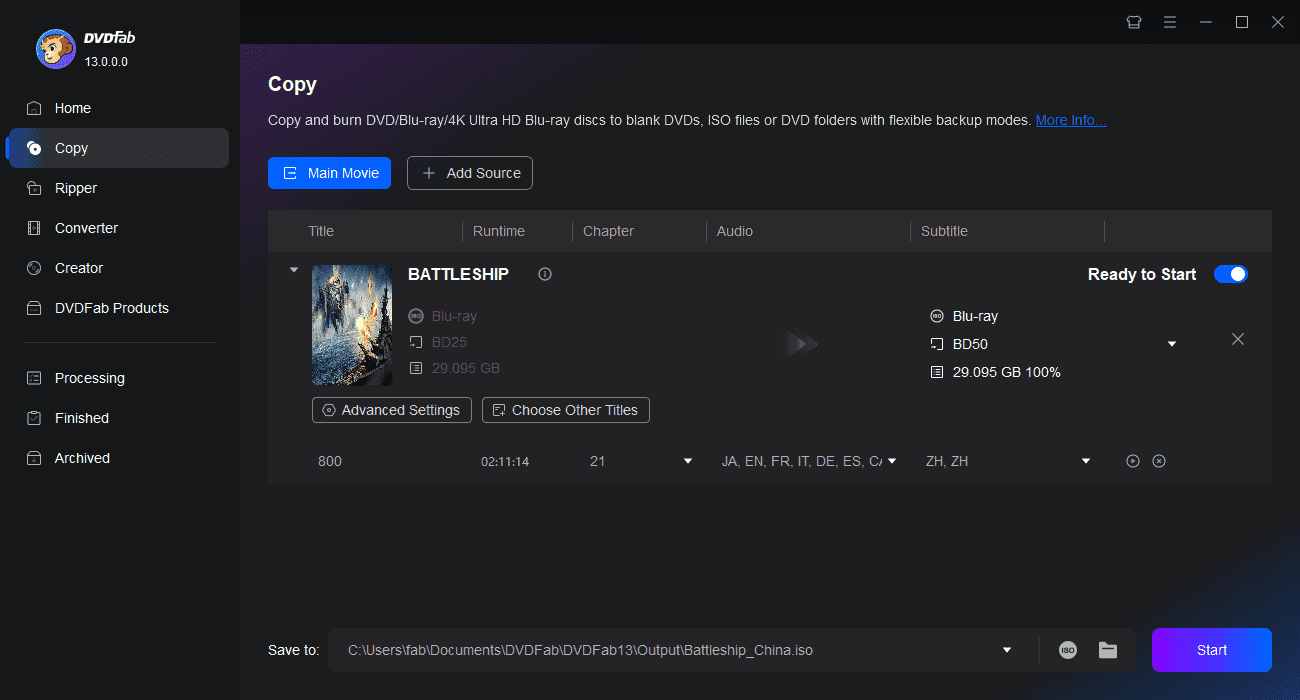This screenshot has width=1300, height=700.
Task: Expand the Save to path dropdown
Action: click(1007, 650)
